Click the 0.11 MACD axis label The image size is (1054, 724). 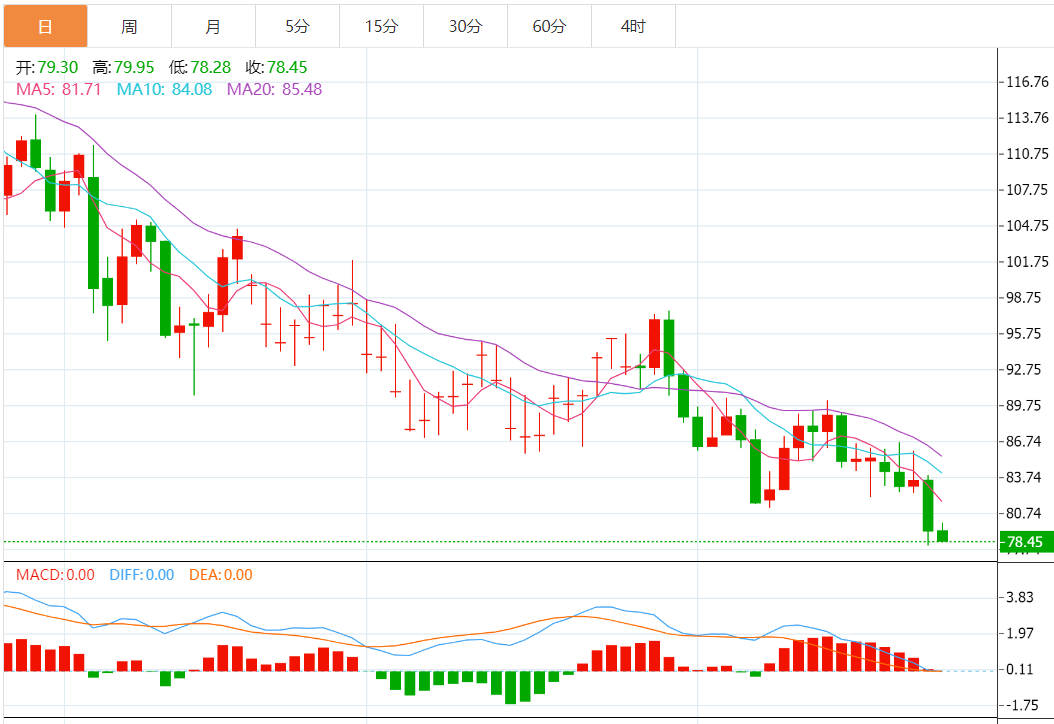point(1020,670)
